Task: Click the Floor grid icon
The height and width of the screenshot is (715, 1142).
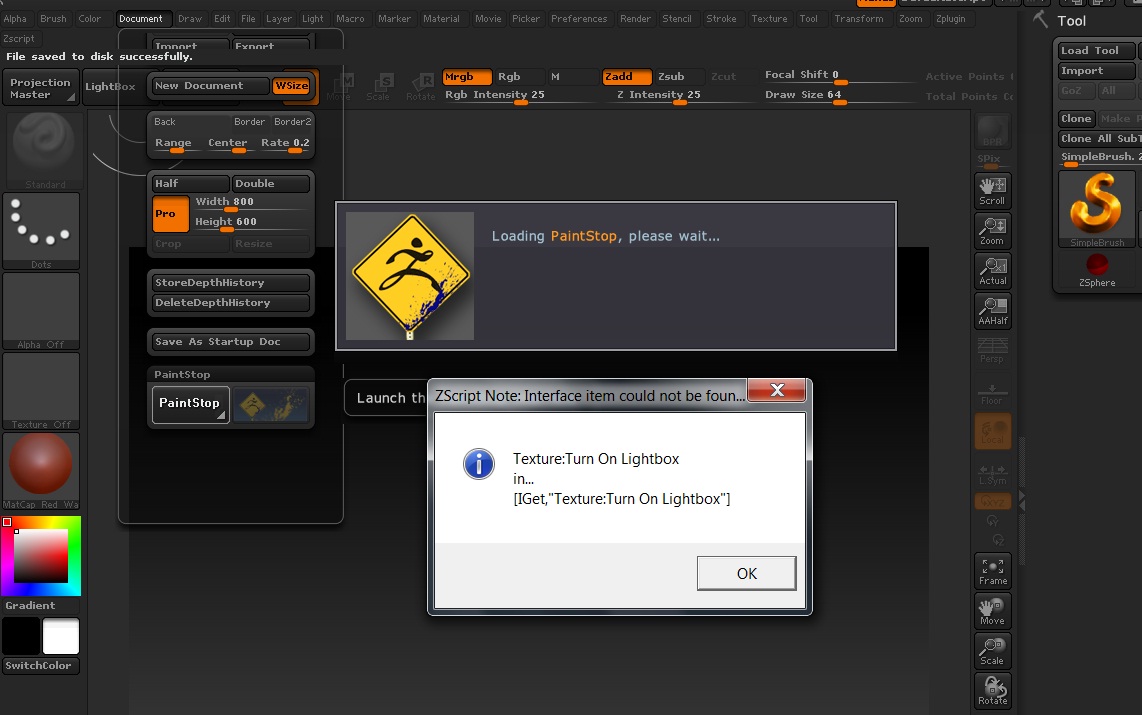Action: click(992, 393)
